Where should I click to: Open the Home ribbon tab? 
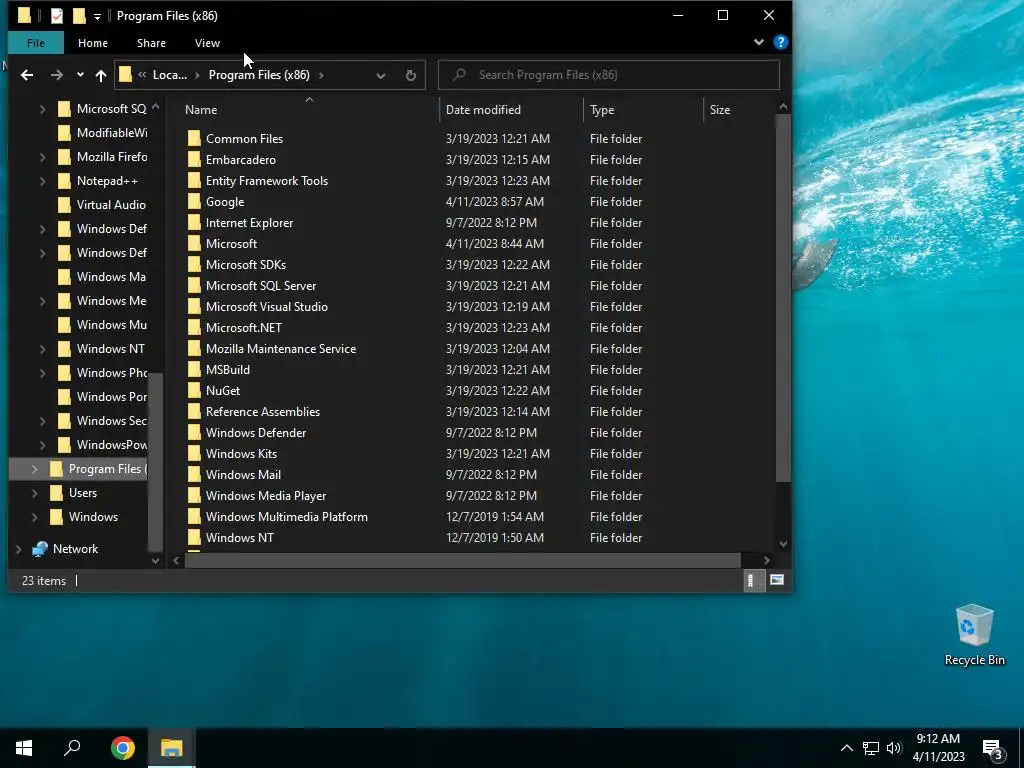point(93,43)
